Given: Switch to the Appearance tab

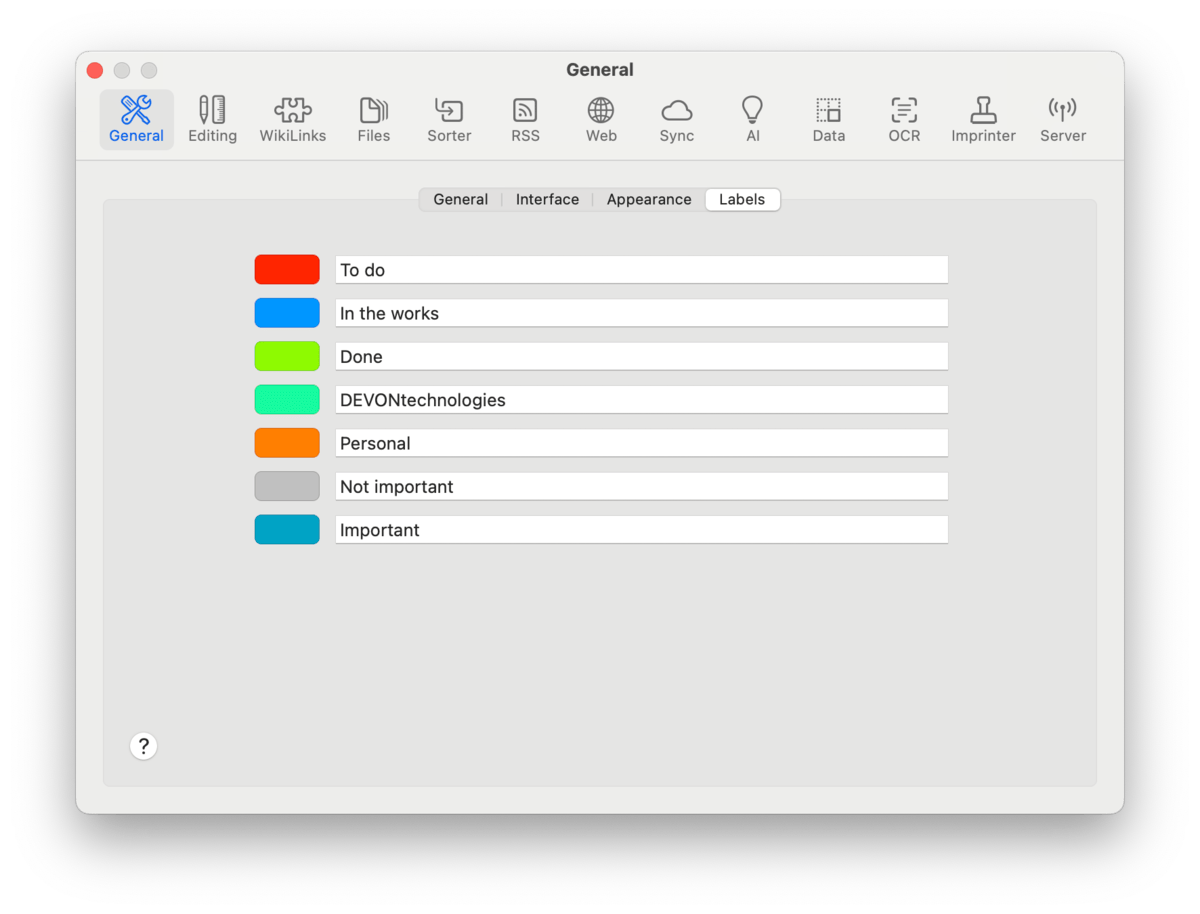Looking at the screenshot, I should pos(648,199).
